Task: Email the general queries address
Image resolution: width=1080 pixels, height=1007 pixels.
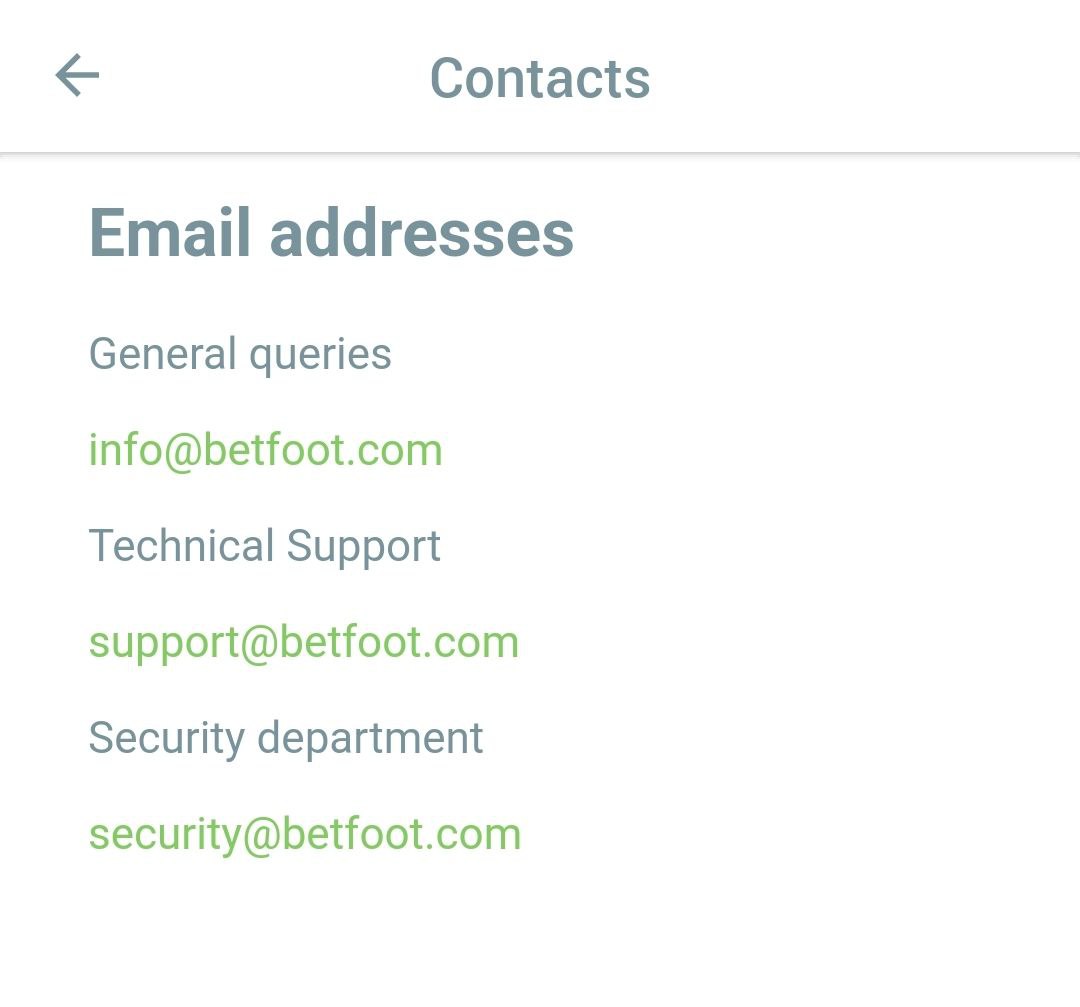Action: click(265, 450)
